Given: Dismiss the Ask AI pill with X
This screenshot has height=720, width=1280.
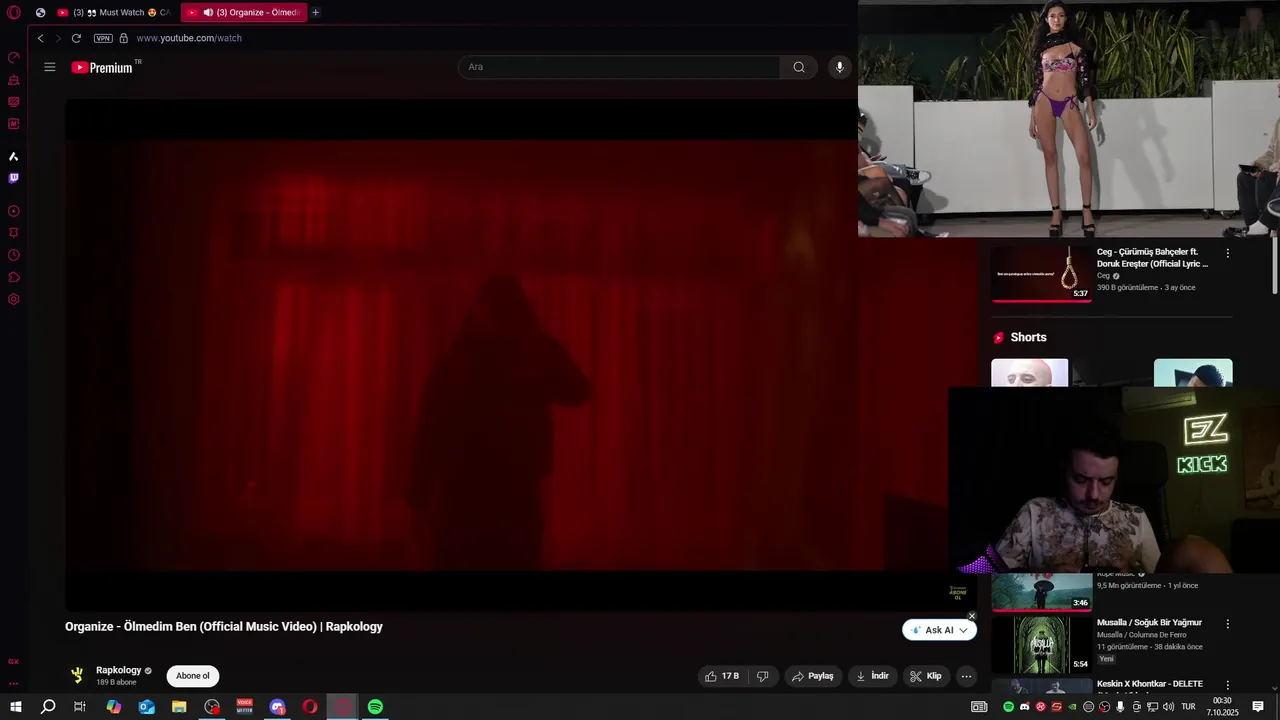Looking at the screenshot, I should 971,617.
